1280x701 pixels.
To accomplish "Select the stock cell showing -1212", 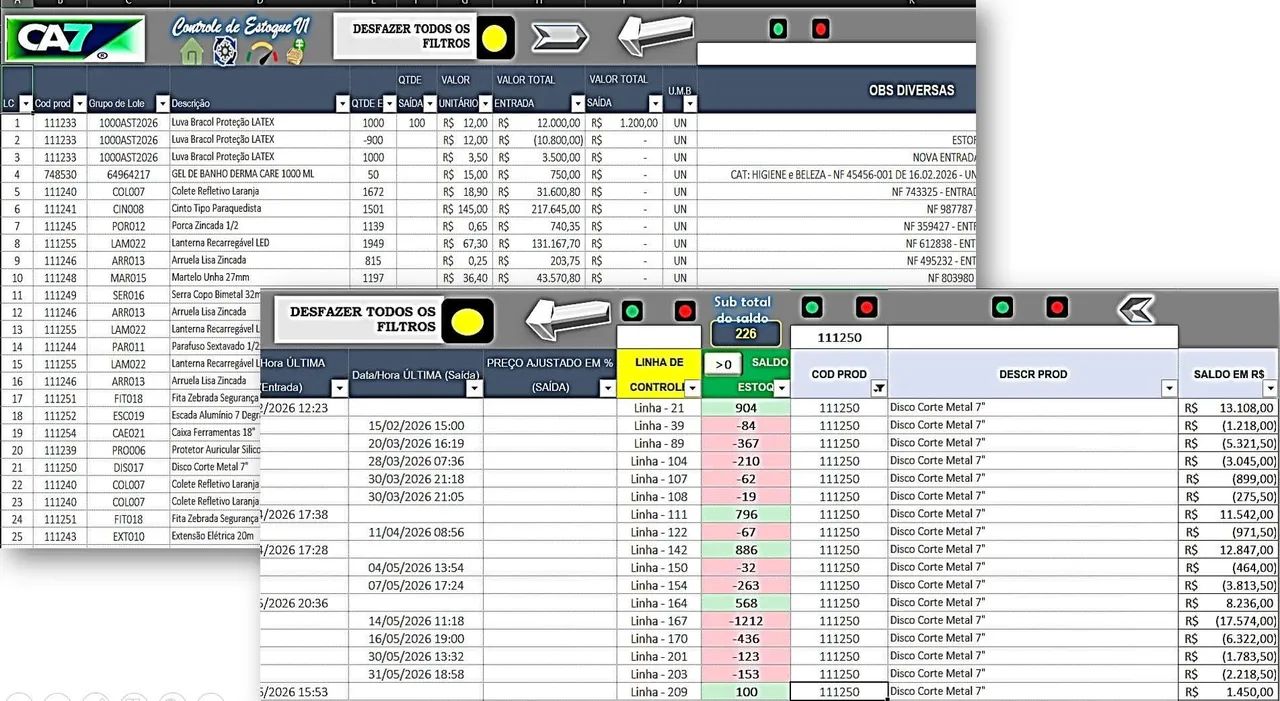I will [746, 621].
